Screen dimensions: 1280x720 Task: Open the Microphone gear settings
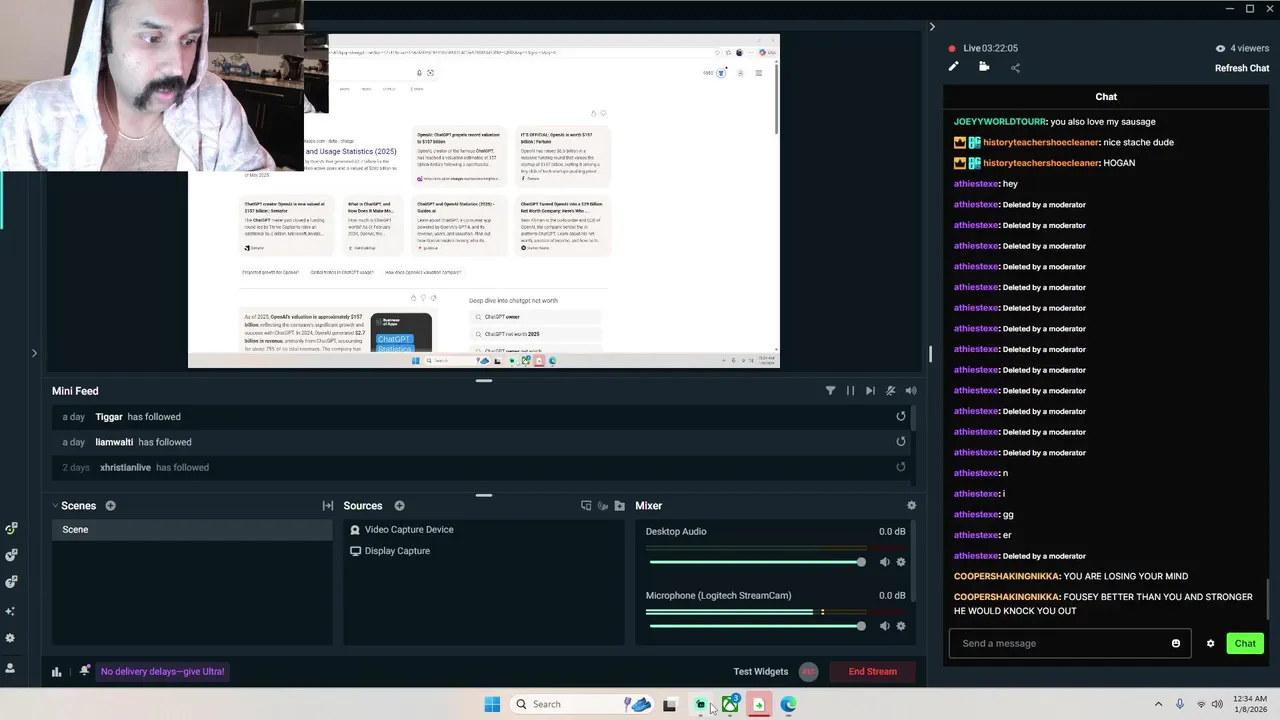click(901, 626)
